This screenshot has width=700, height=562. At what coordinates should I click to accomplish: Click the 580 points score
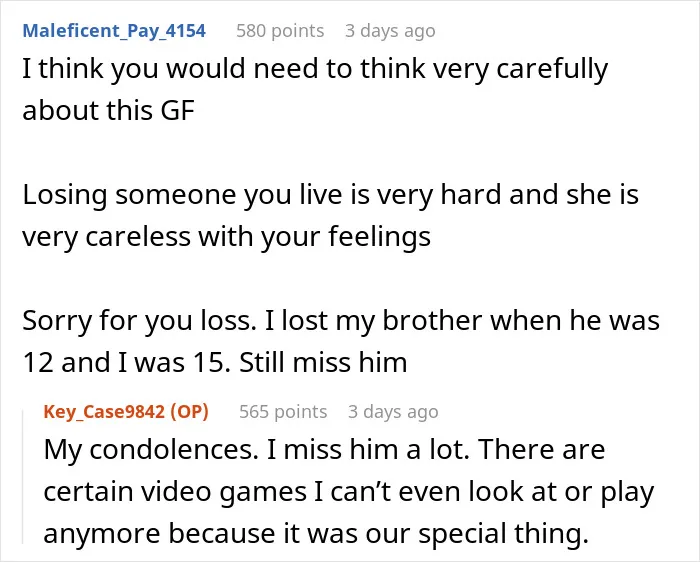click(x=280, y=31)
